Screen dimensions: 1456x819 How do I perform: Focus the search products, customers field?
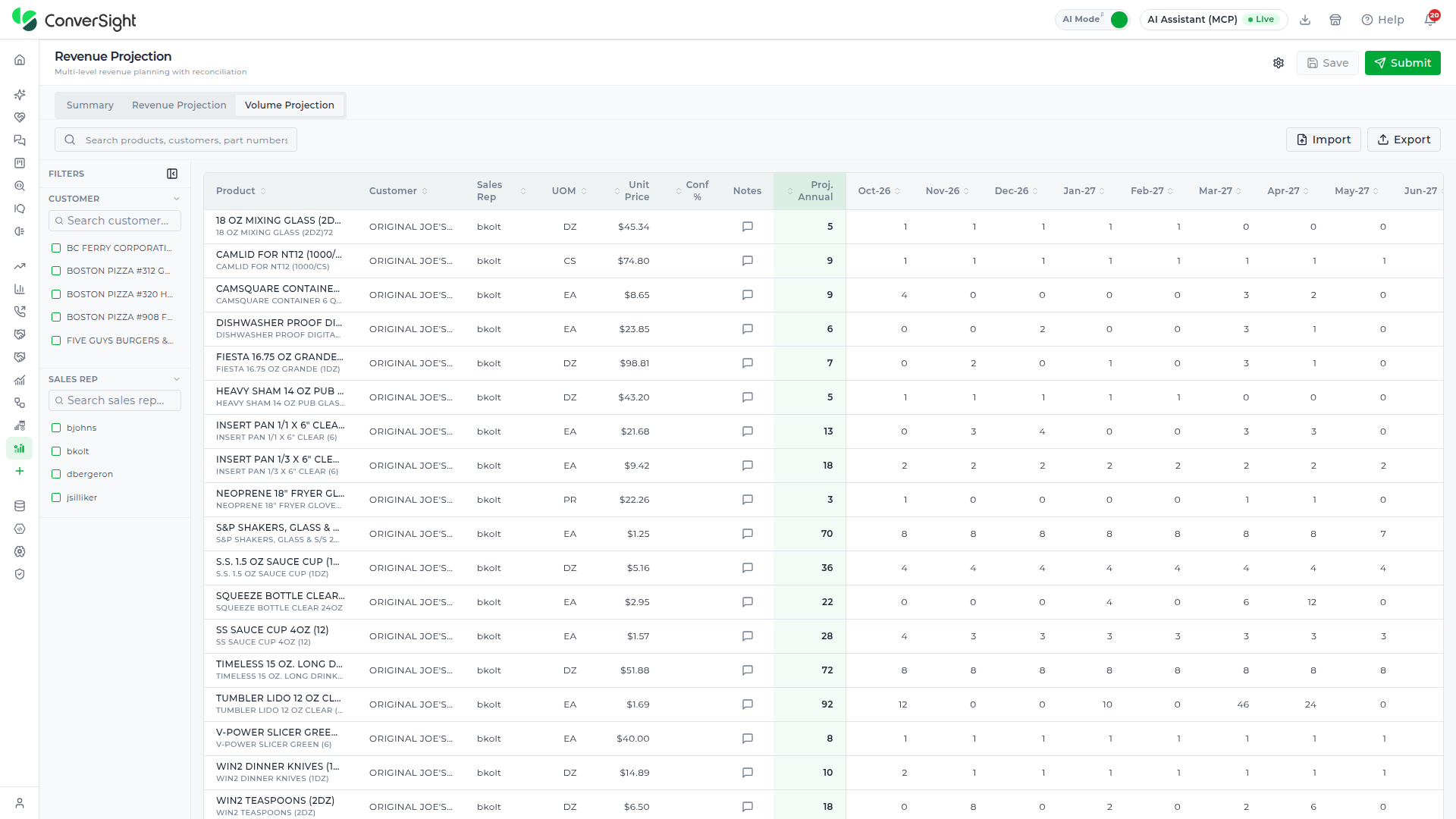pos(176,140)
